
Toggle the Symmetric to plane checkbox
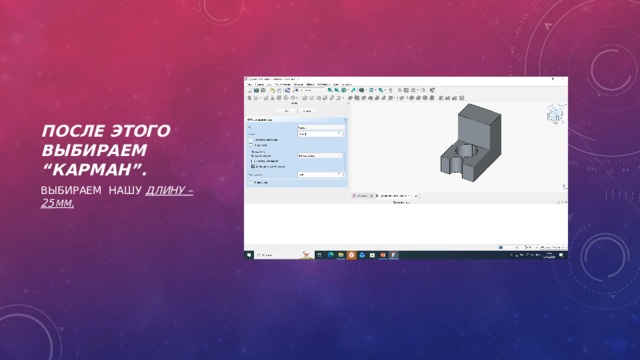point(251,140)
